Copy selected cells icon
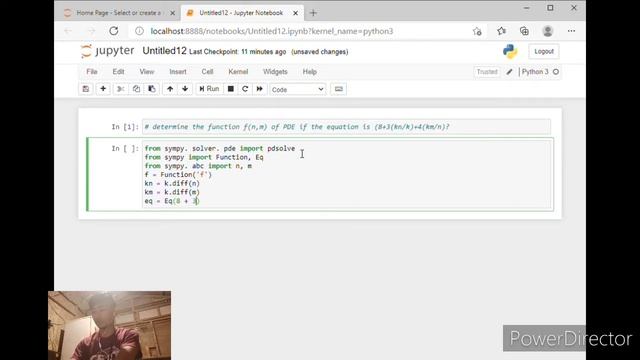This screenshot has width=640, height=360. point(136,89)
